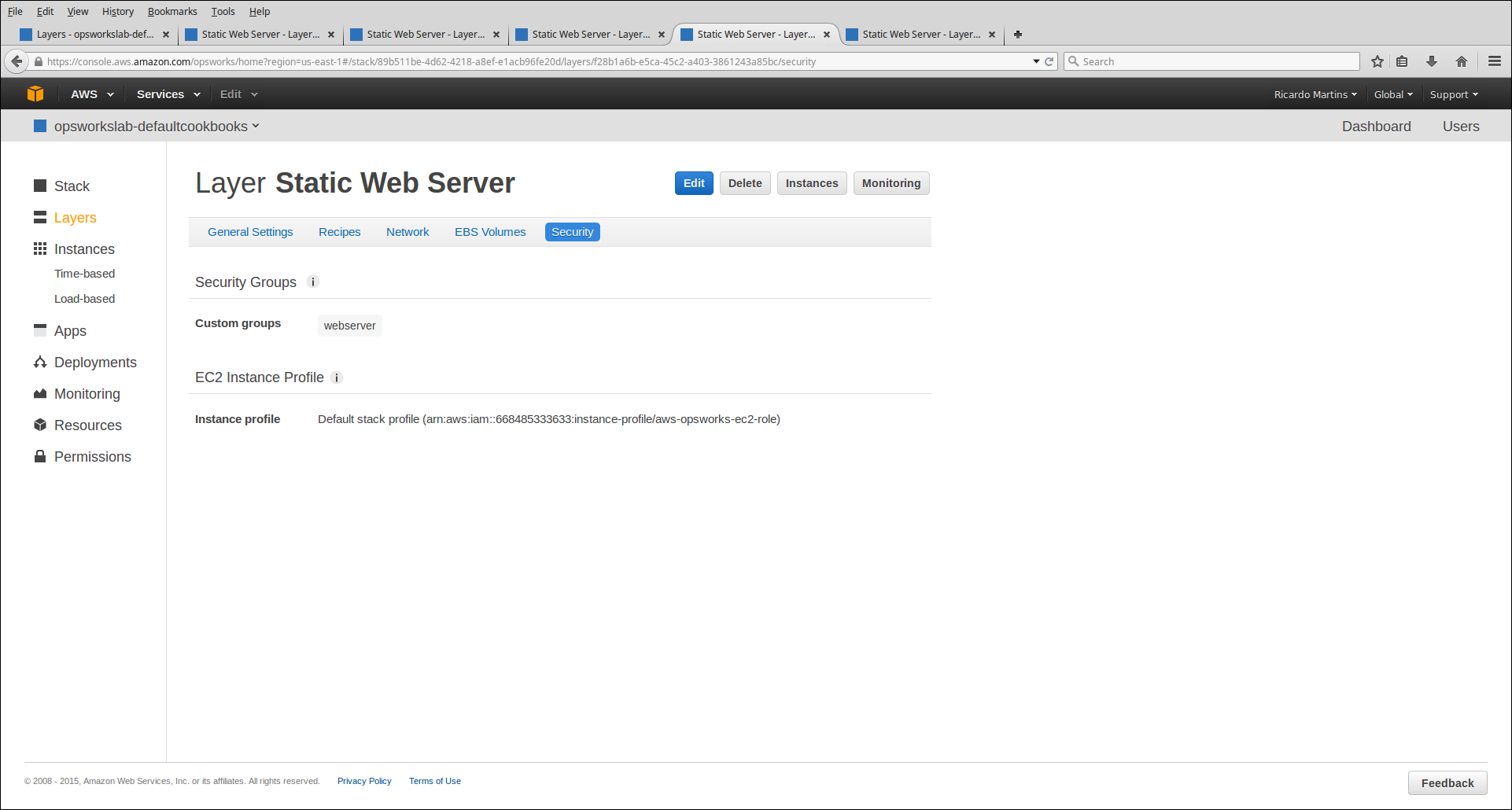Screen dimensions: 1512x810
Task: Click the Security Groups info icon
Action: [313, 282]
